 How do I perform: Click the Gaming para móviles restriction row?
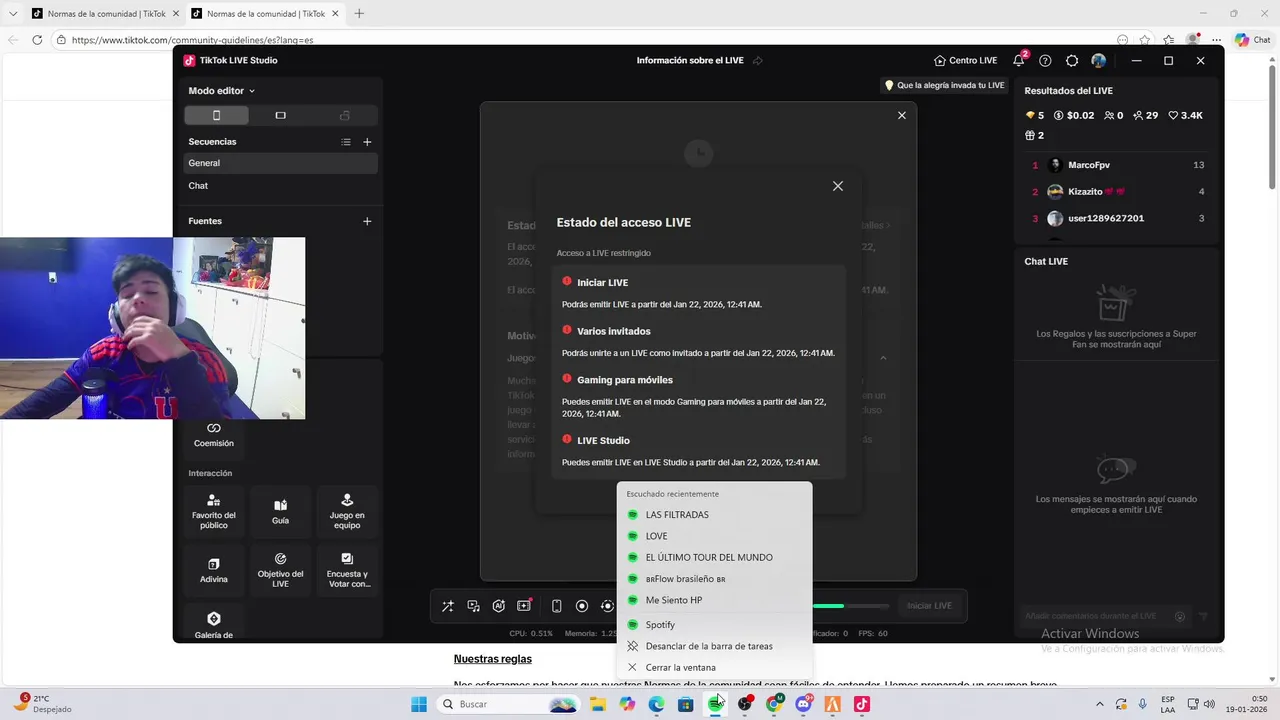tap(698, 396)
